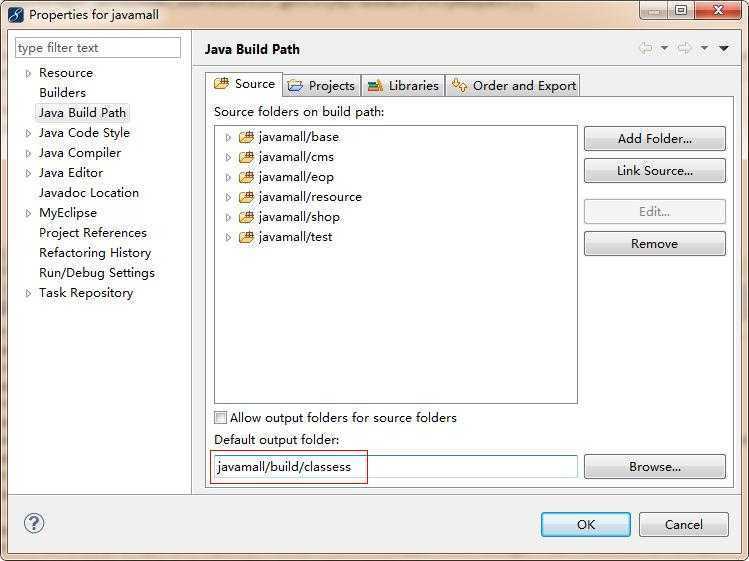Click the forward navigation arrow icon
Screen dimensions: 749x561
click(x=685, y=48)
